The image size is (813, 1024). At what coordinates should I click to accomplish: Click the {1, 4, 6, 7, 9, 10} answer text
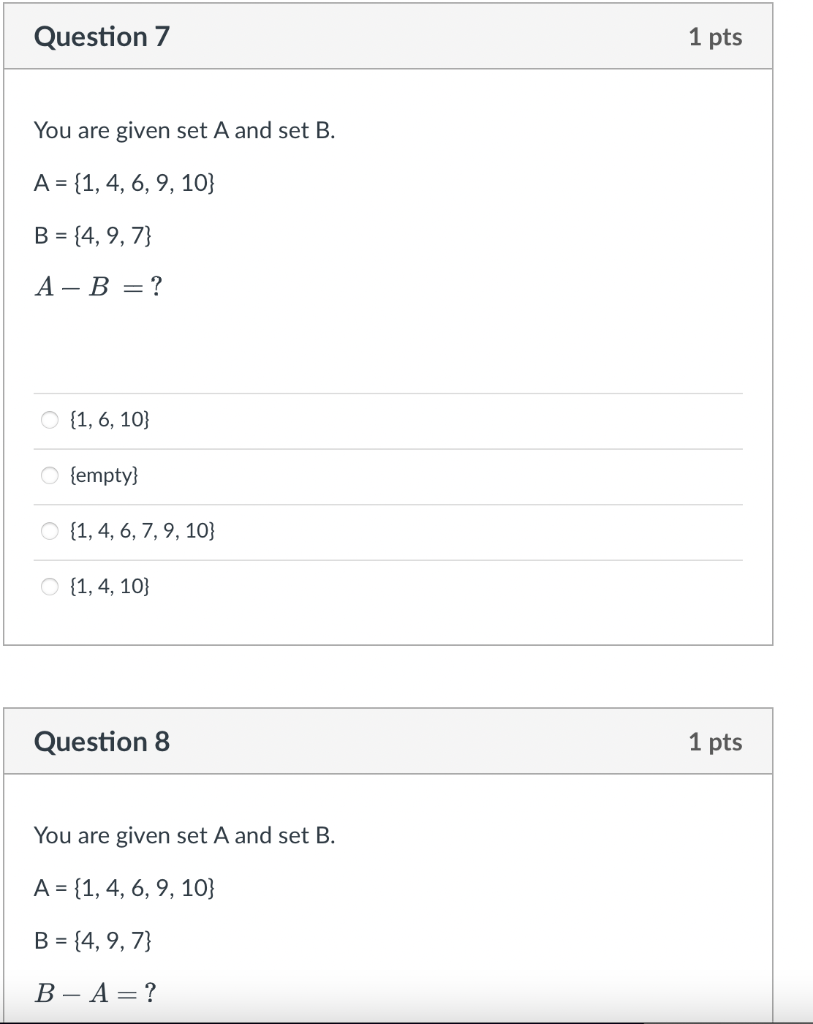pos(142,530)
